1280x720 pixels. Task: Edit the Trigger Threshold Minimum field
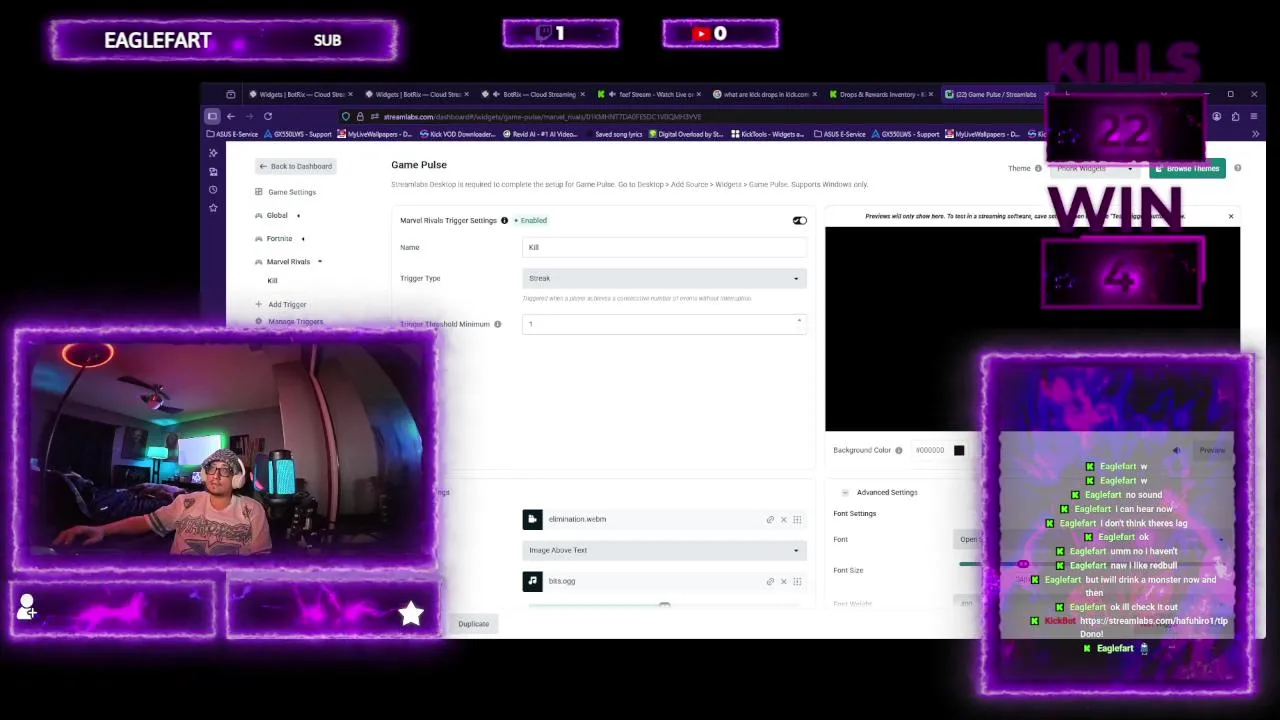(664, 324)
